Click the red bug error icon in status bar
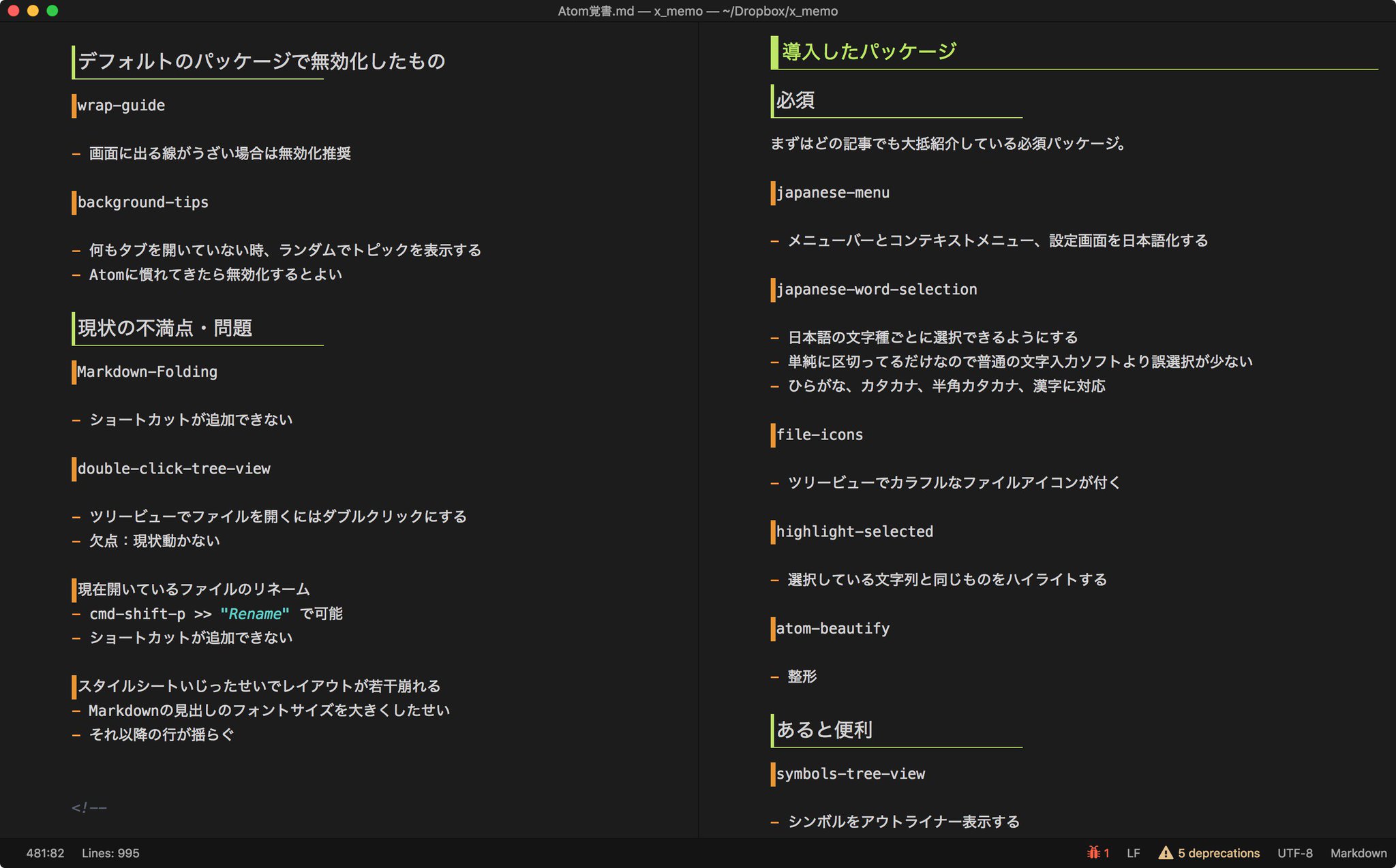Viewport: 1396px width, 868px height. coord(1093,852)
